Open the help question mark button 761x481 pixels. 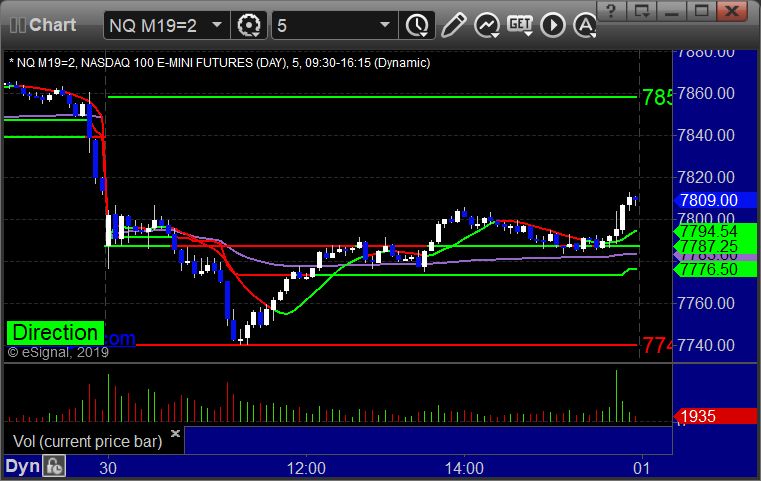click(x=612, y=11)
